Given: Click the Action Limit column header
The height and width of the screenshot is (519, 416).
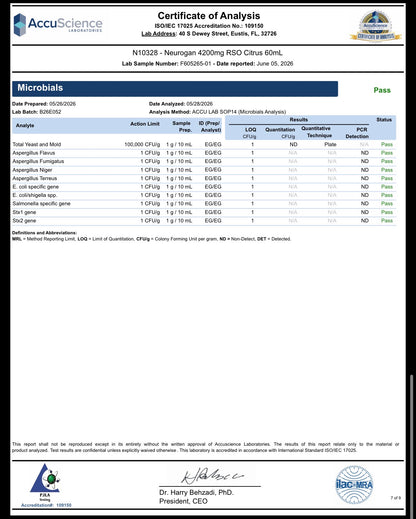Looking at the screenshot, I should pos(145,124).
